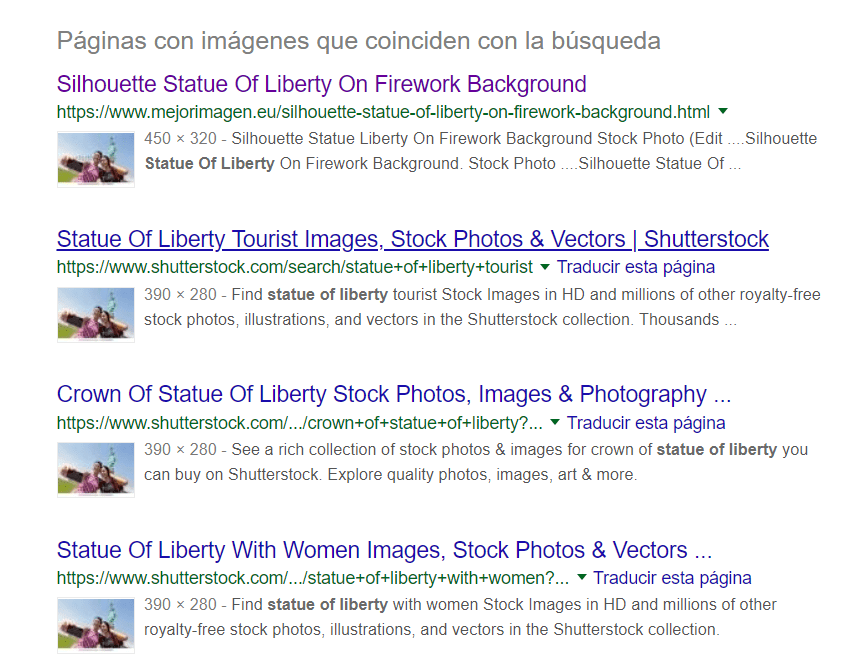The image size is (864, 665).
Task: Open 'Silhouette Statue Of Liberty On Firework Background' result
Action: pos(321,84)
